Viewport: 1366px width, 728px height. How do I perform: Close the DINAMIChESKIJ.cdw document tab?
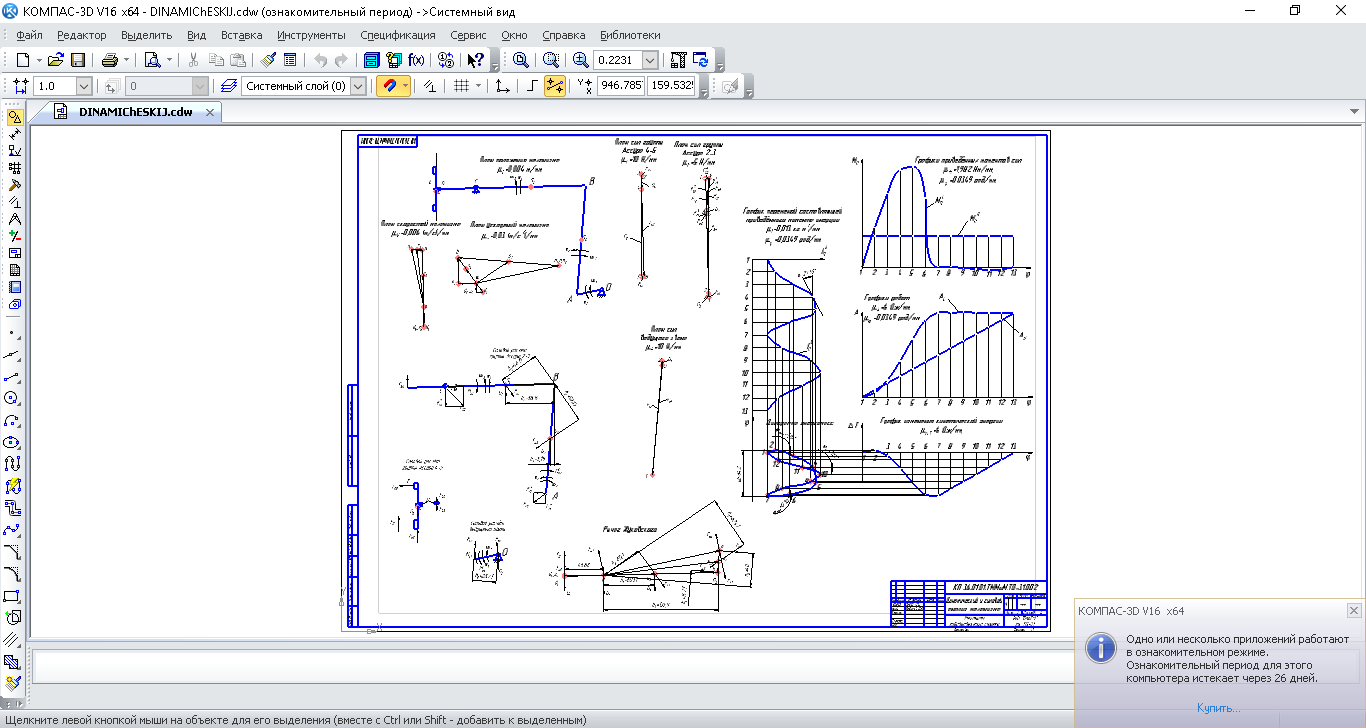tap(211, 113)
